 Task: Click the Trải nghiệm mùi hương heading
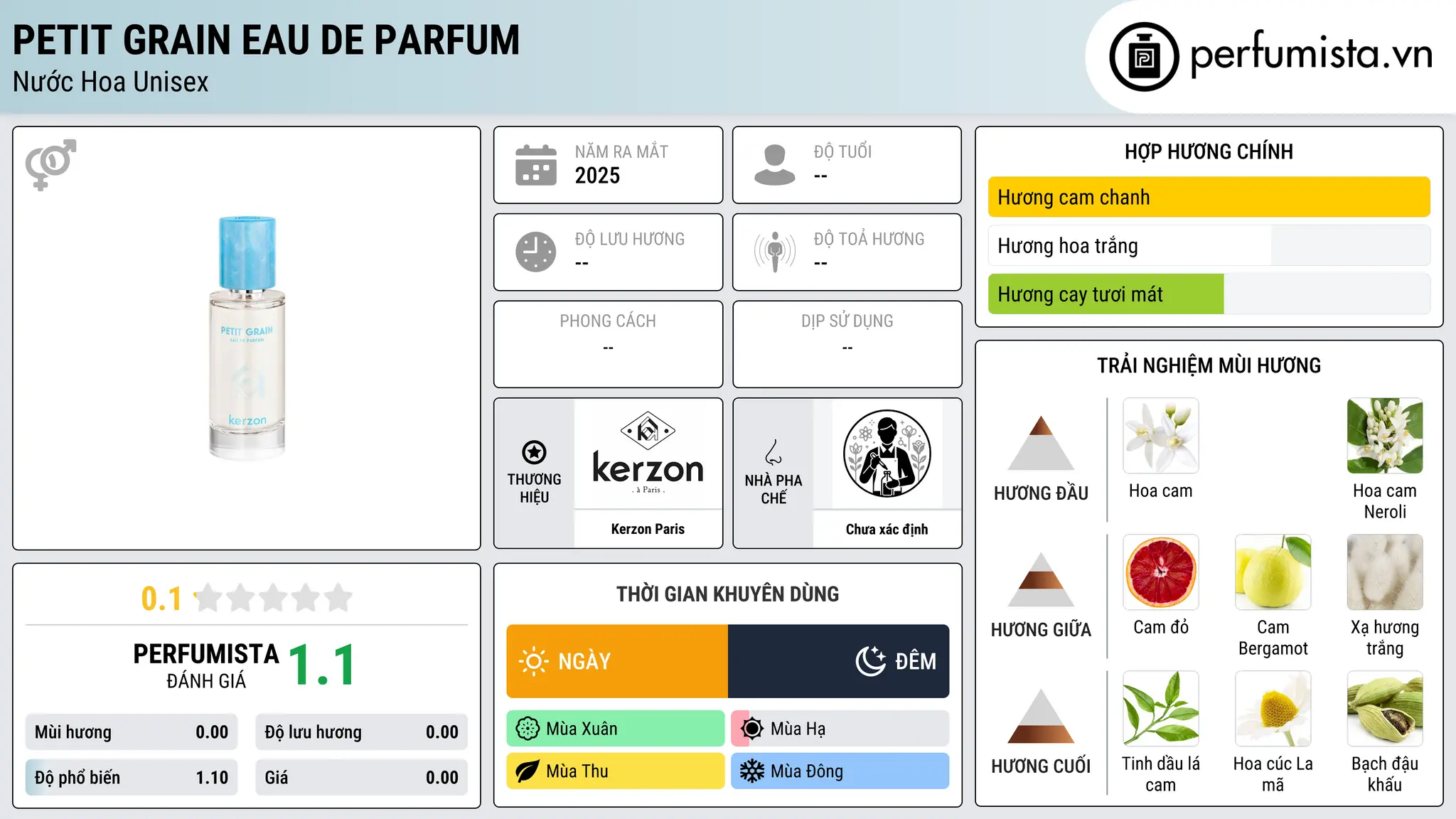pos(1209,366)
